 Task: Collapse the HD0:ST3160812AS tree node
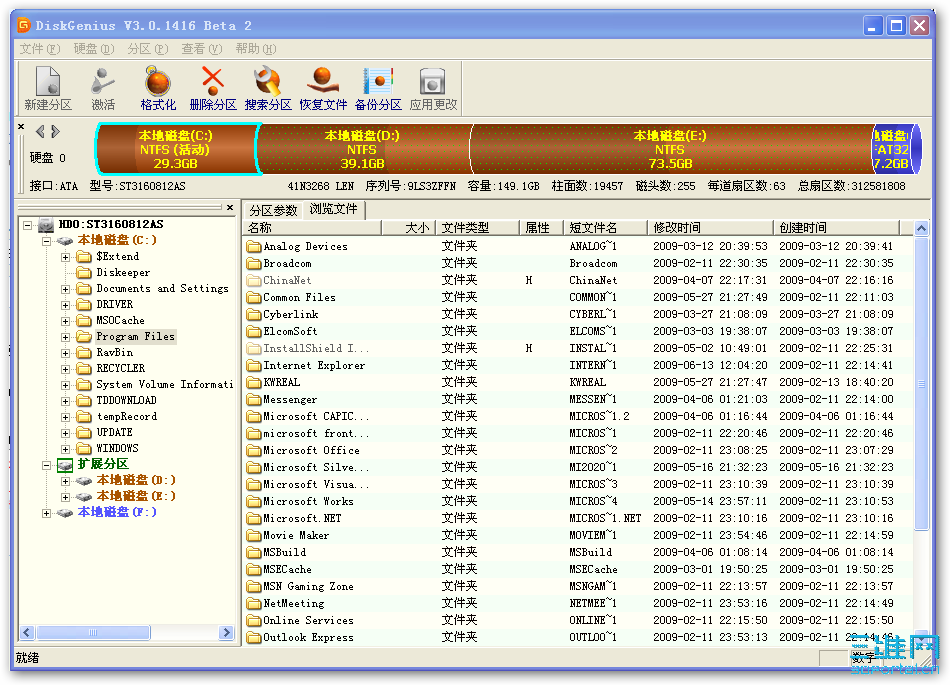click(27, 225)
